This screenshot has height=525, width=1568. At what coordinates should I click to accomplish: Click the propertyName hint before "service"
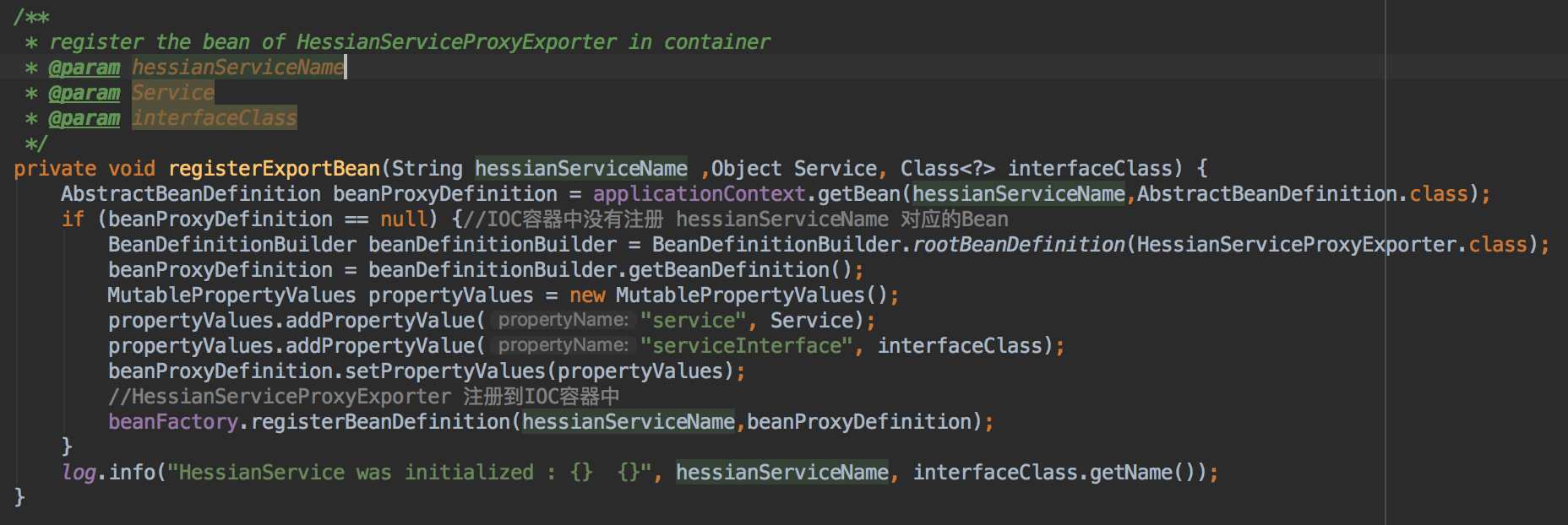pos(563,321)
